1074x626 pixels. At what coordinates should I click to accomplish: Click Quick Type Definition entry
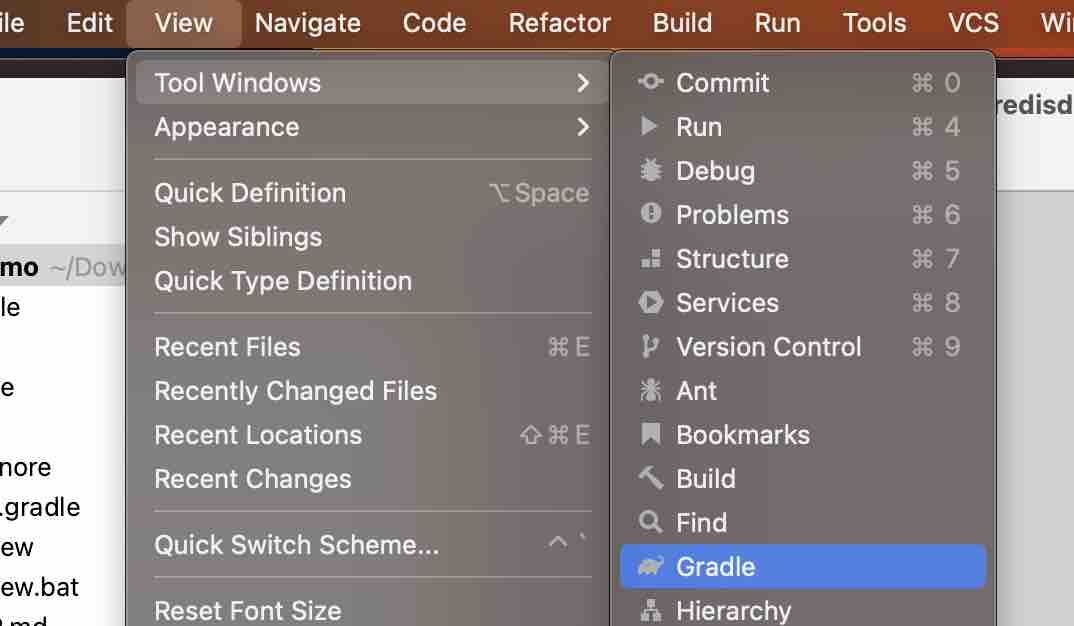click(283, 281)
